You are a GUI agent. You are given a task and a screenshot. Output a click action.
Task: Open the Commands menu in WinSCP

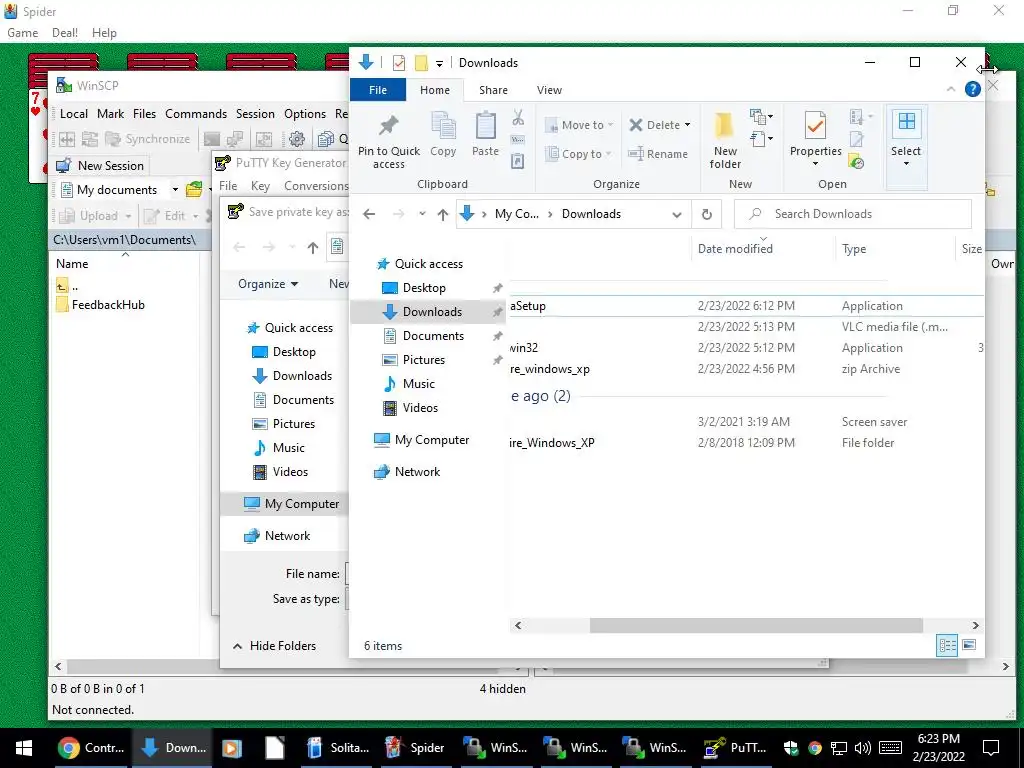pyautogui.click(x=196, y=114)
